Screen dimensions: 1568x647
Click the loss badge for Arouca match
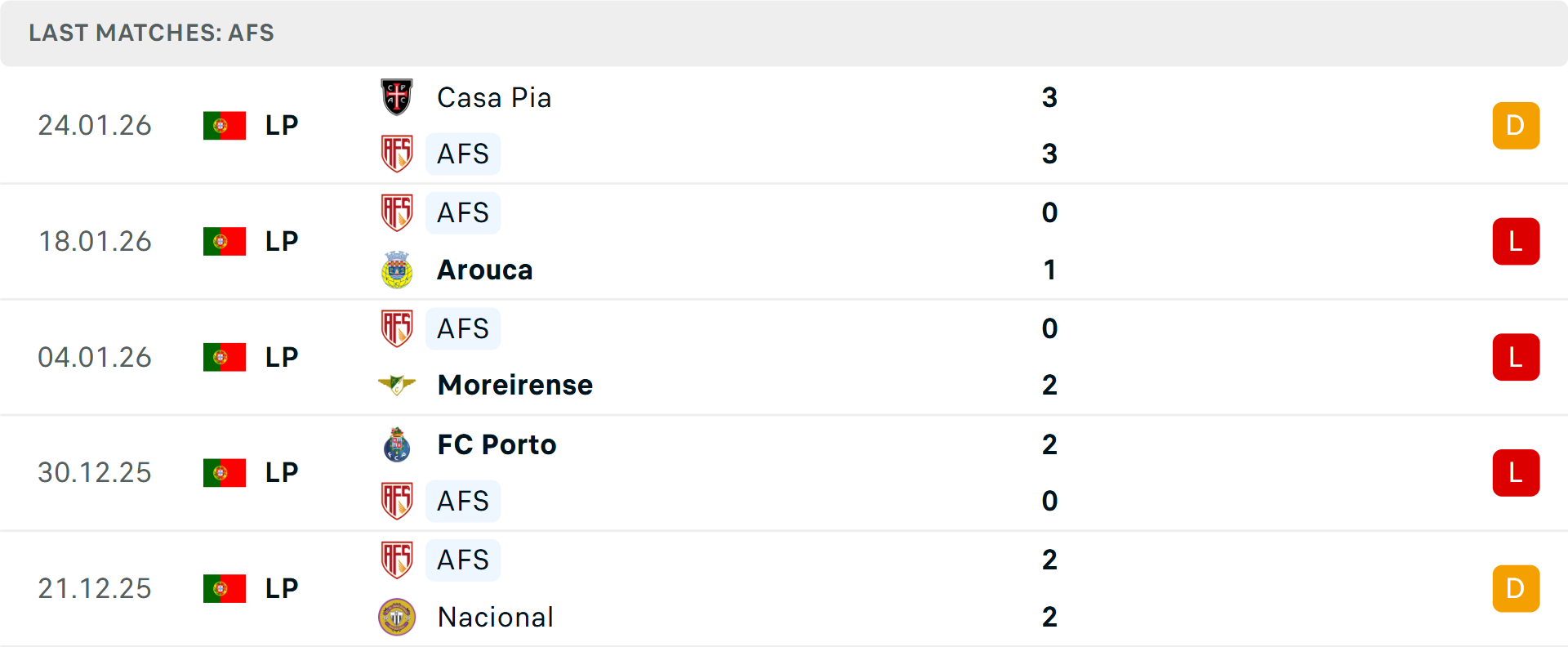[1516, 241]
